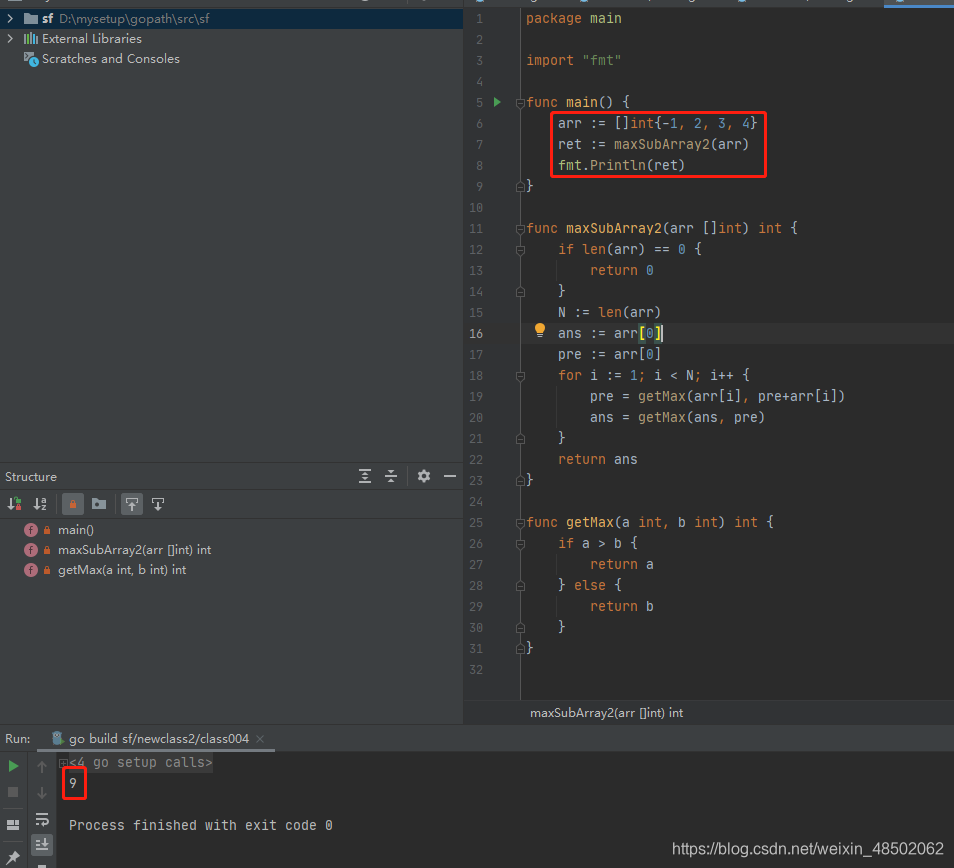
Task: Toggle scroll to end in Run console
Action: pyautogui.click(x=41, y=845)
